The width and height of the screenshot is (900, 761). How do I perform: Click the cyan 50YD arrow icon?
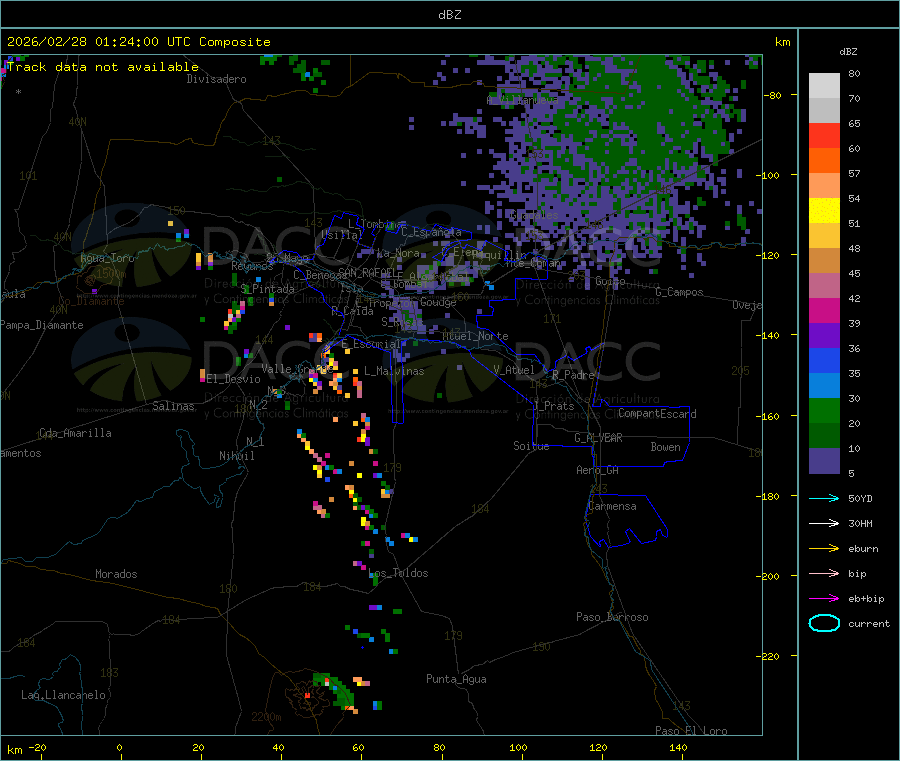(824, 498)
